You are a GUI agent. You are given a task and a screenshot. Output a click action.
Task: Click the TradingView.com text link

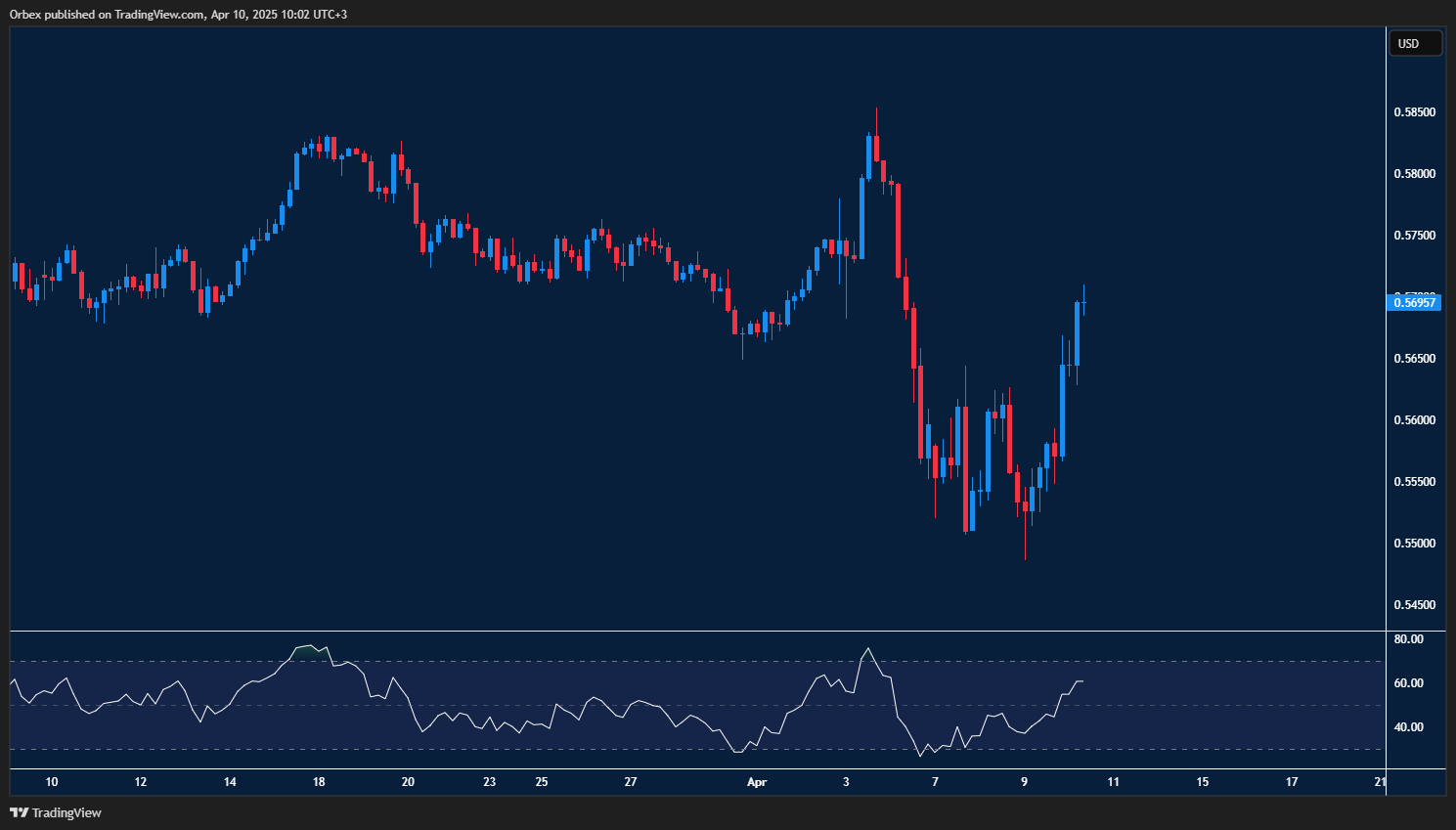click(x=156, y=15)
